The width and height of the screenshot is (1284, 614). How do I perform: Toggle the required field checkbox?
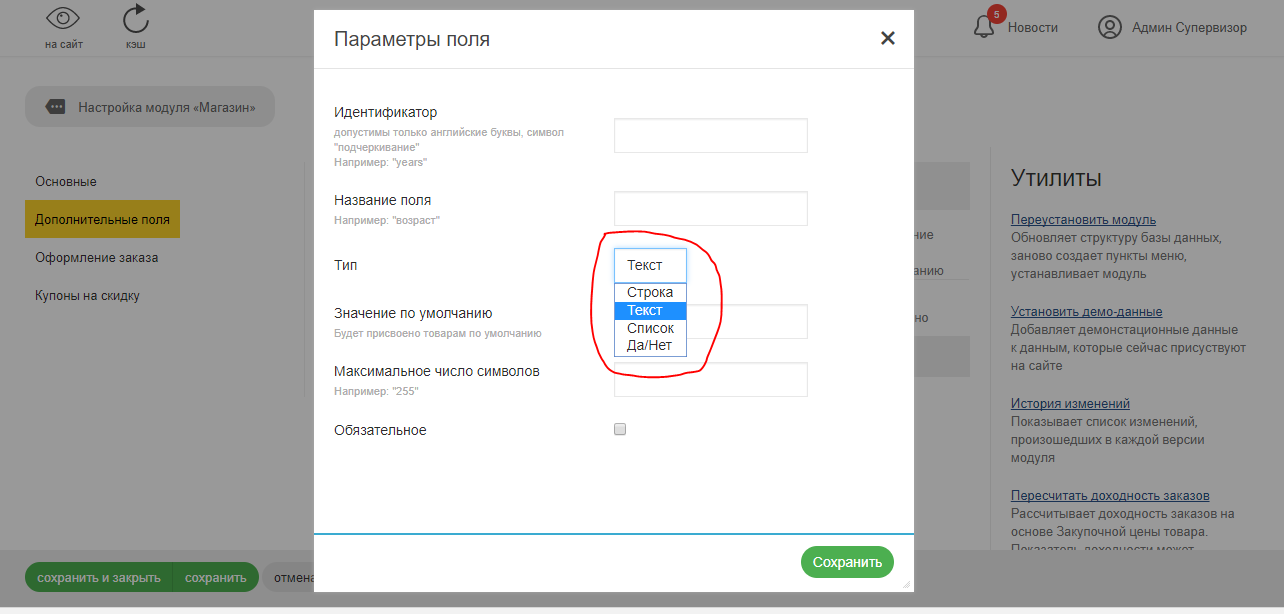[620, 429]
